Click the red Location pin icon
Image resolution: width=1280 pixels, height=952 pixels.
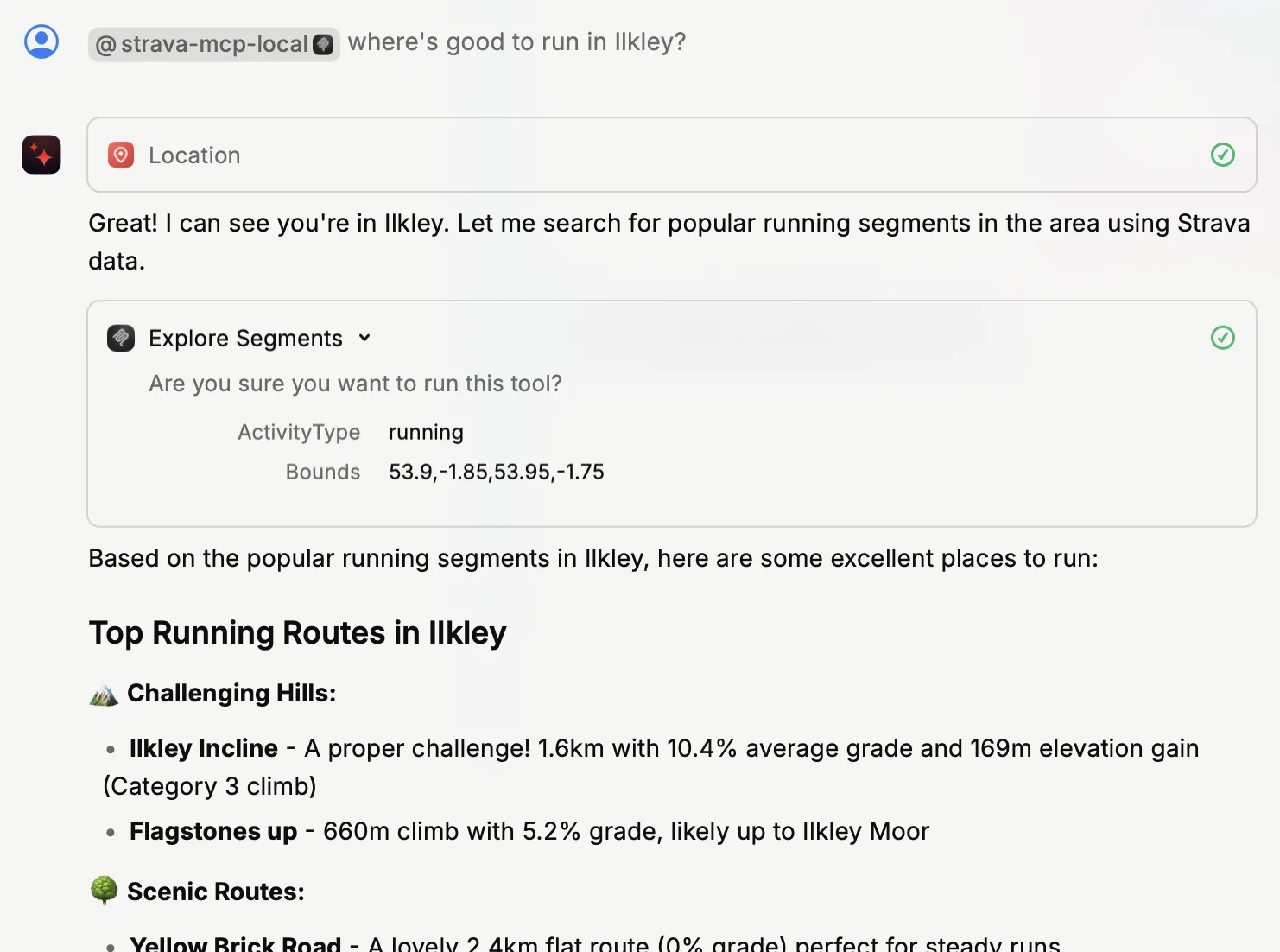pyautogui.click(x=121, y=155)
